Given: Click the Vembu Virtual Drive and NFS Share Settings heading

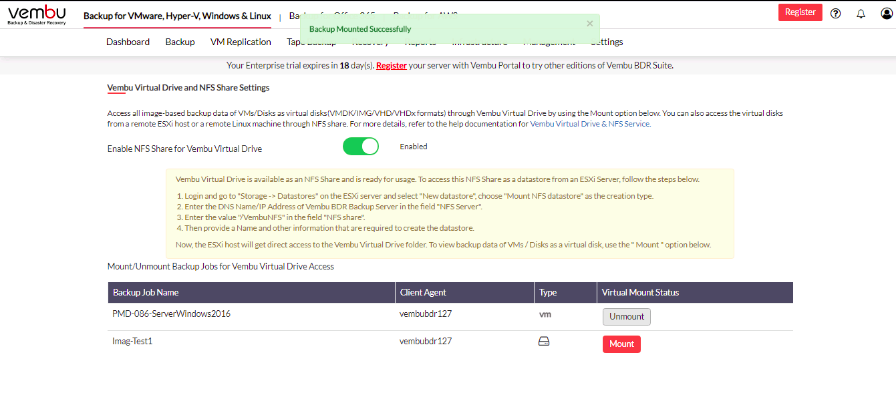Looking at the screenshot, I should 188,88.
